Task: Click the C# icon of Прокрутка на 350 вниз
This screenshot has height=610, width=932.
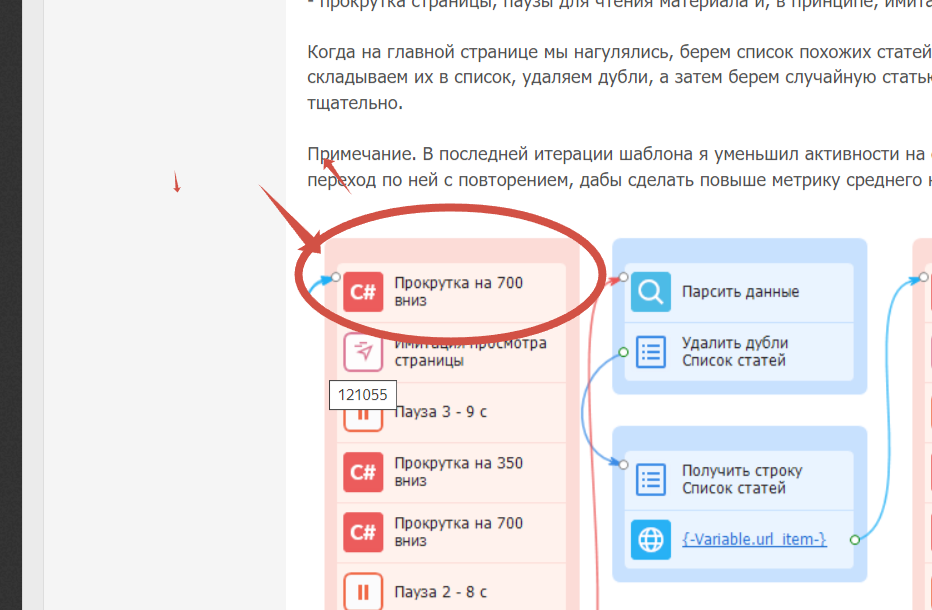Action: pyautogui.click(x=363, y=471)
